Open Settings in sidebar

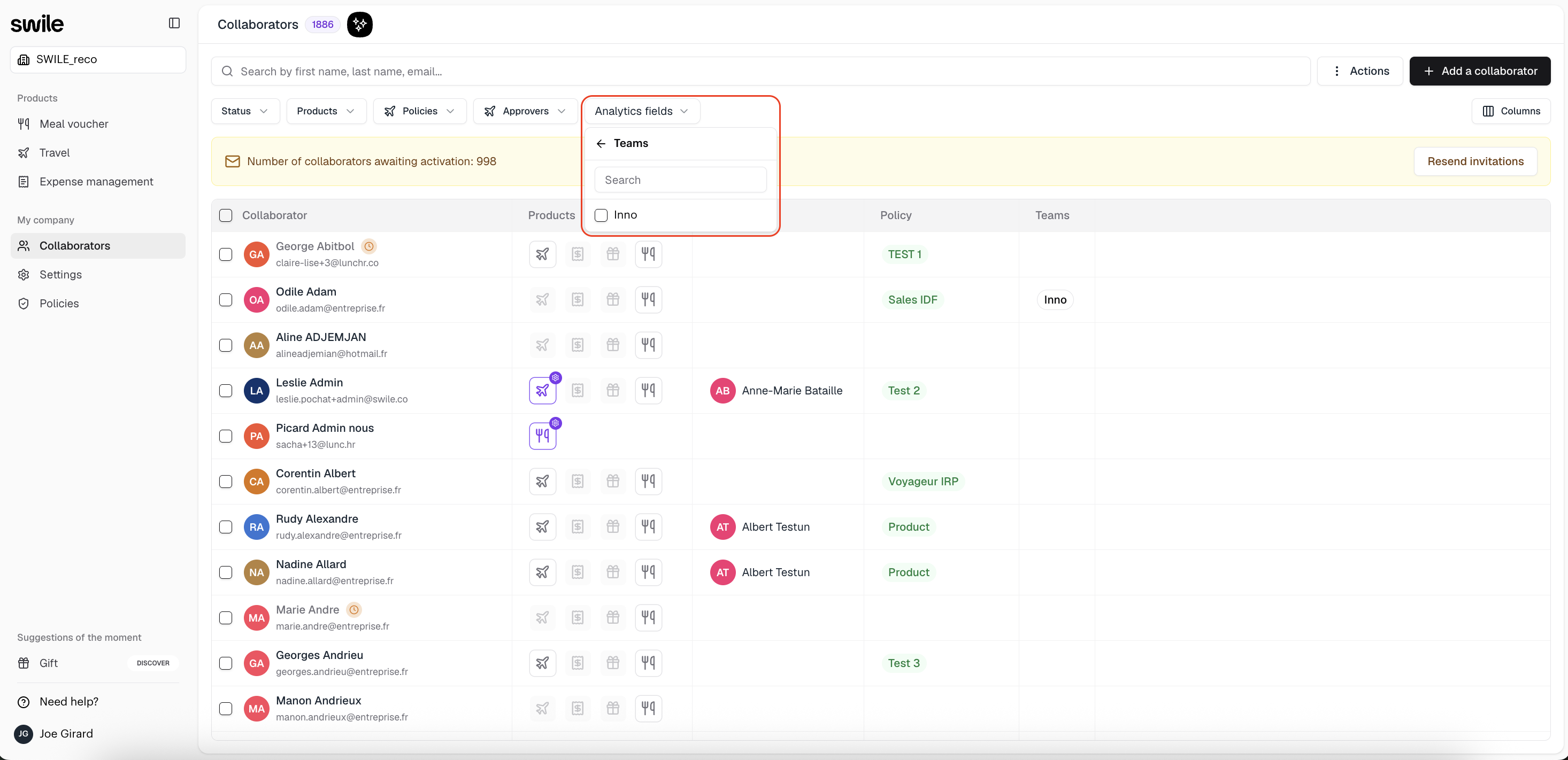pos(98,275)
